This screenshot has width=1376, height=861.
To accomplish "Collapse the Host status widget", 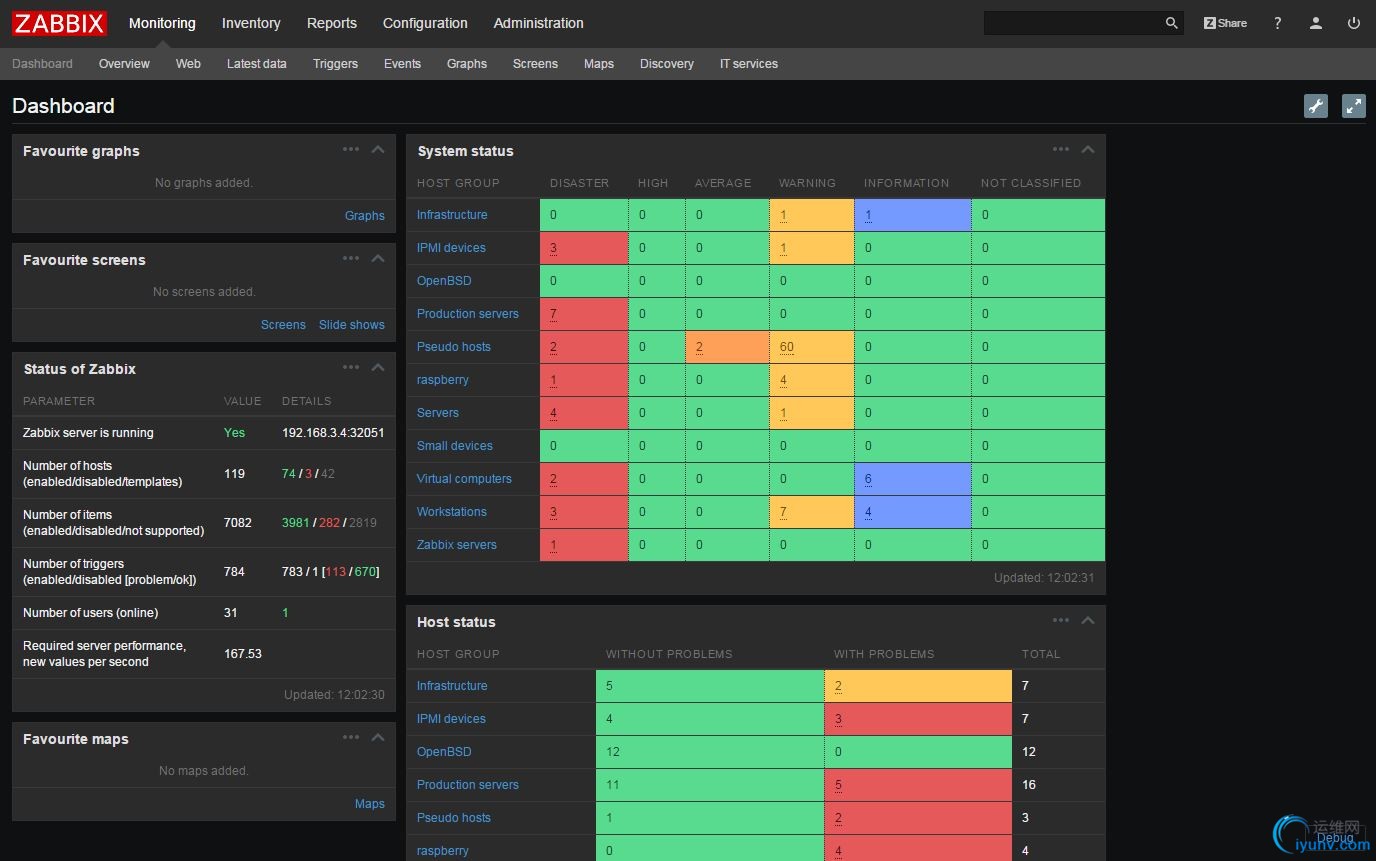I will [1088, 621].
